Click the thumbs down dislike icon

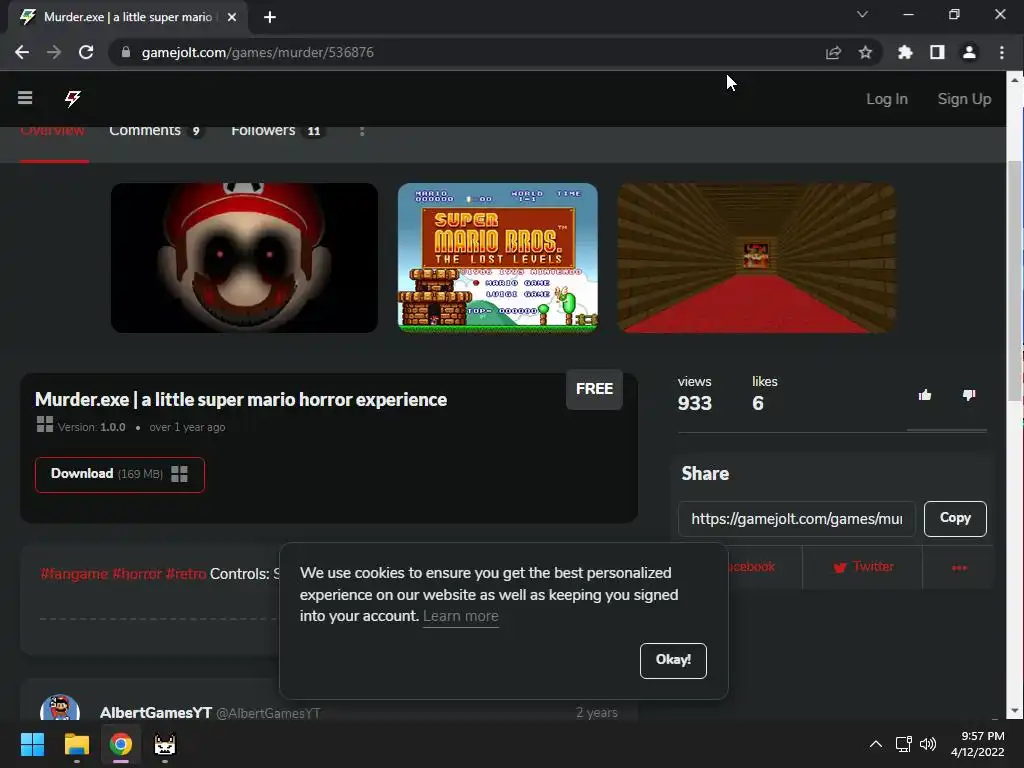tap(969, 395)
